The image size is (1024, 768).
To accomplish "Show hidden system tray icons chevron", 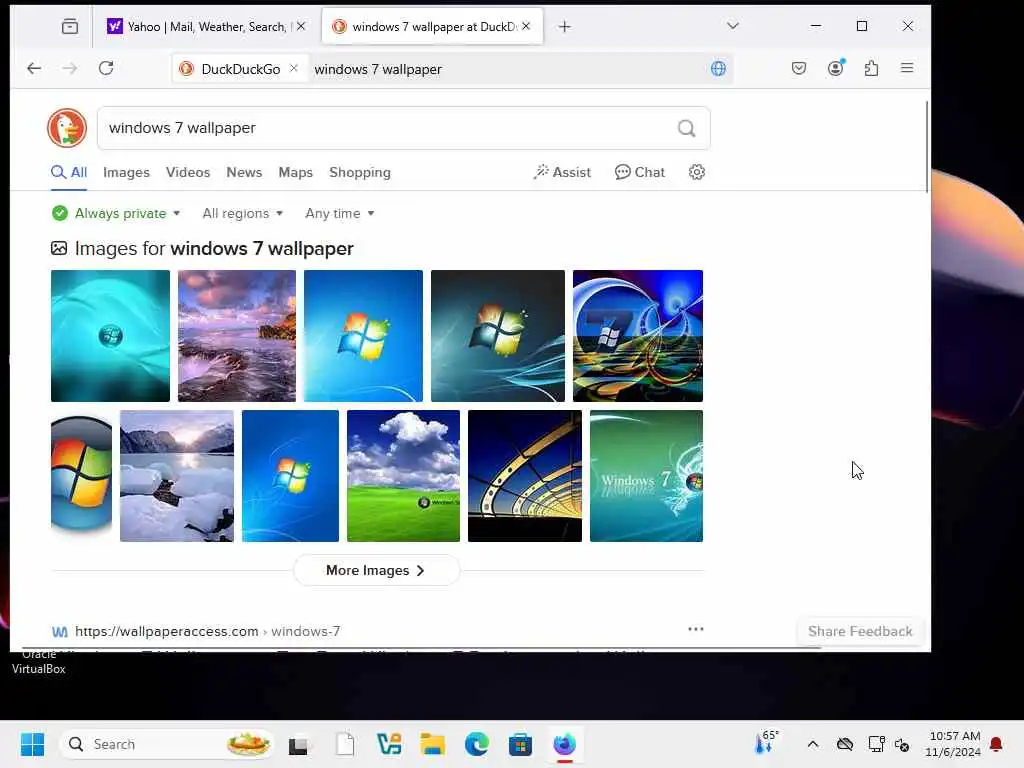I will 812,744.
